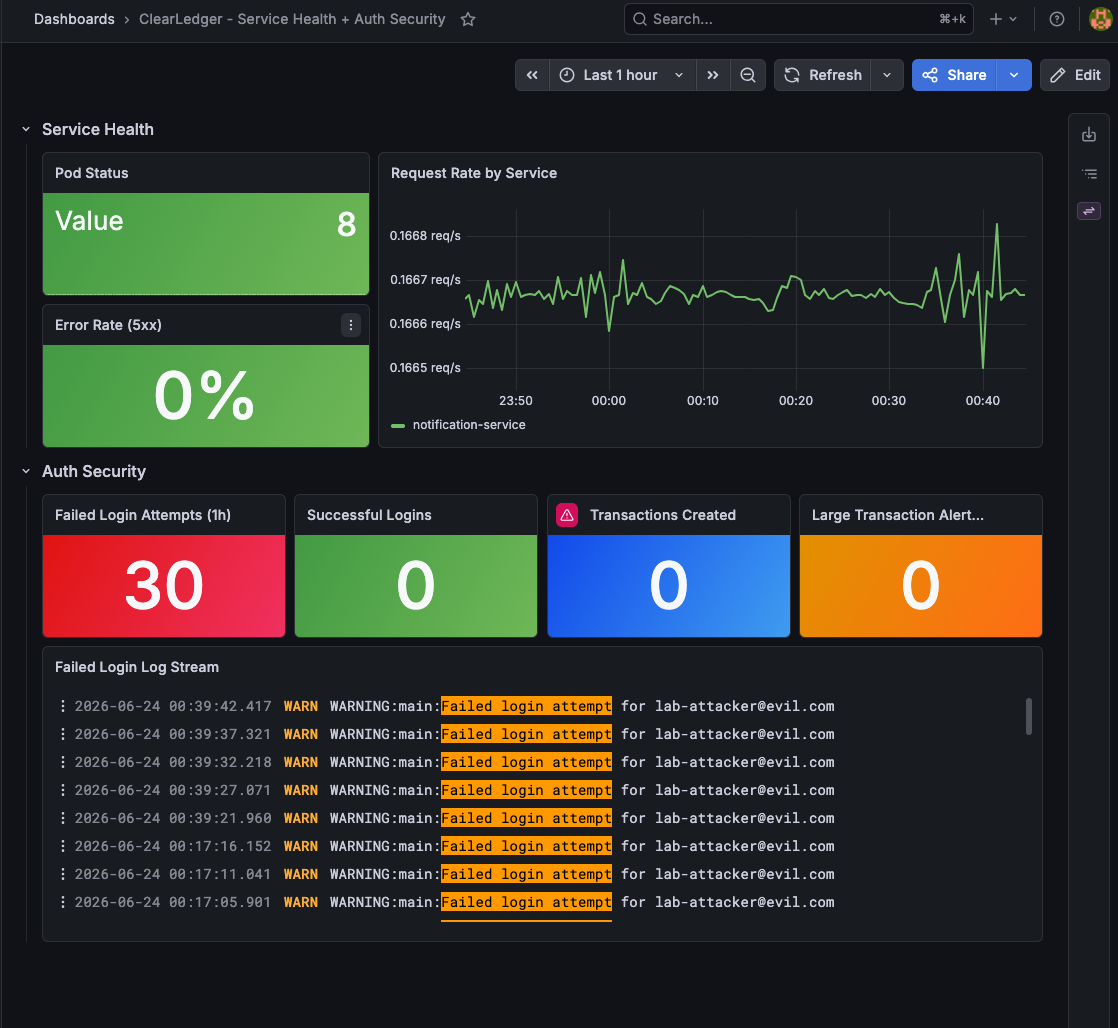The image size is (1118, 1028).
Task: Open the outline icon in right sidebar
Action: 1089,173
